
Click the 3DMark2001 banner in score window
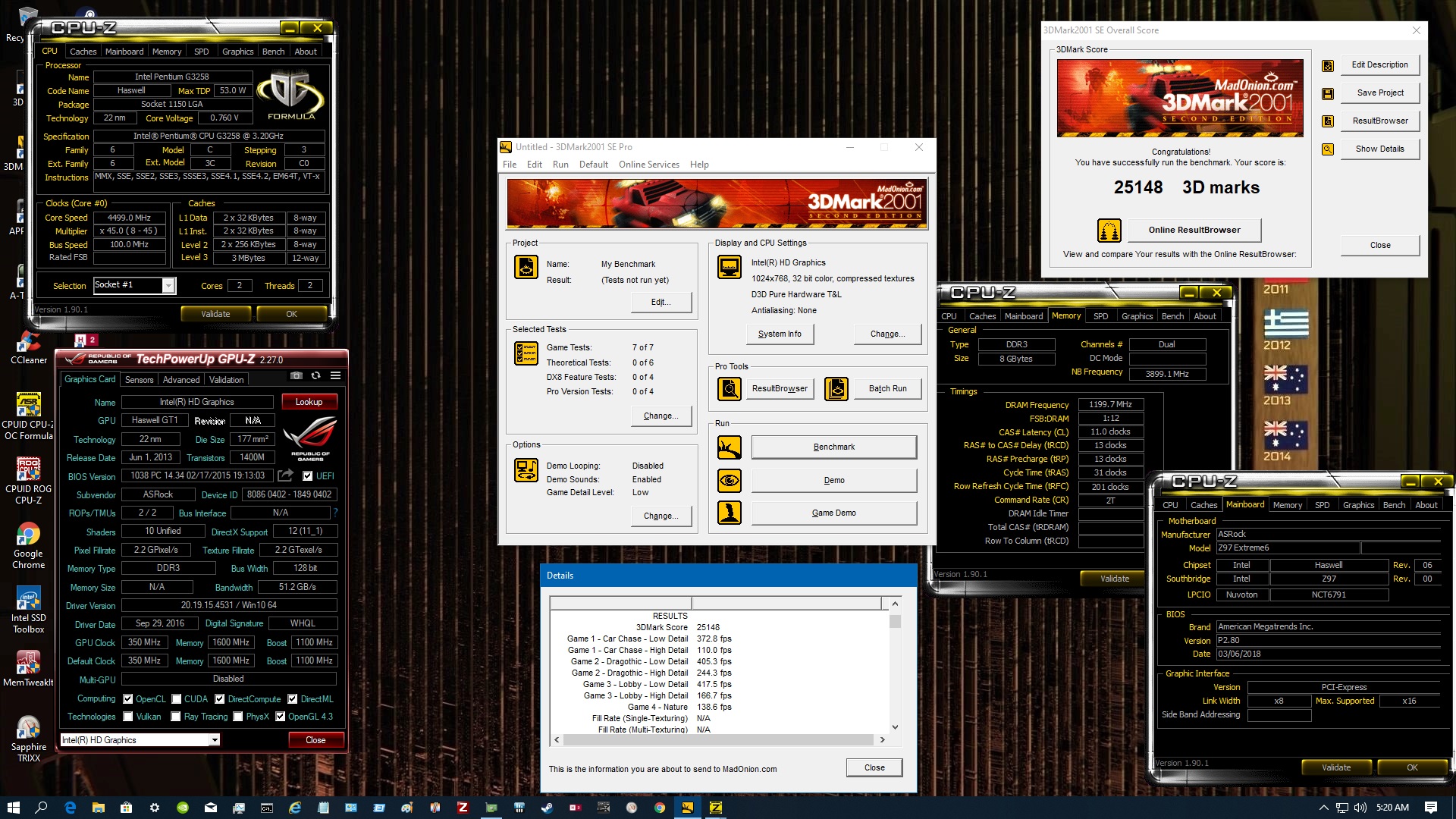1180,98
